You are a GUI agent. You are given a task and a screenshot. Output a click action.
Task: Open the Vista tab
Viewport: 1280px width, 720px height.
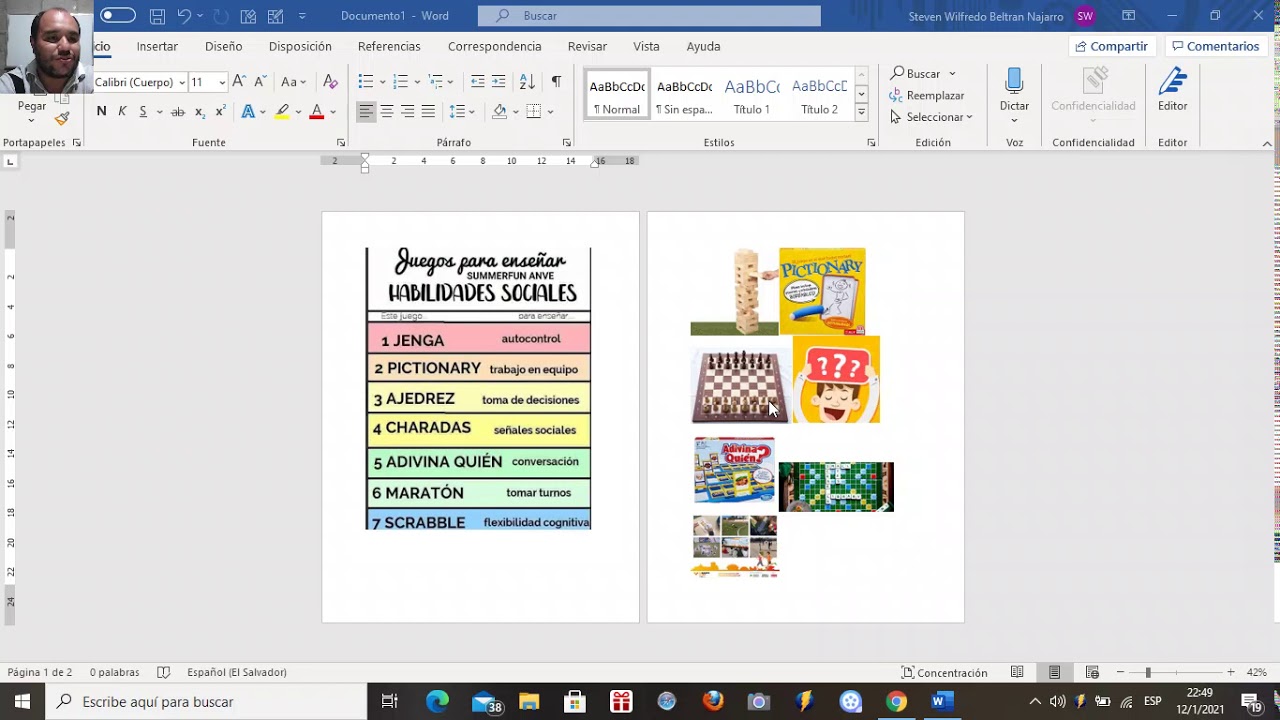pyautogui.click(x=646, y=46)
